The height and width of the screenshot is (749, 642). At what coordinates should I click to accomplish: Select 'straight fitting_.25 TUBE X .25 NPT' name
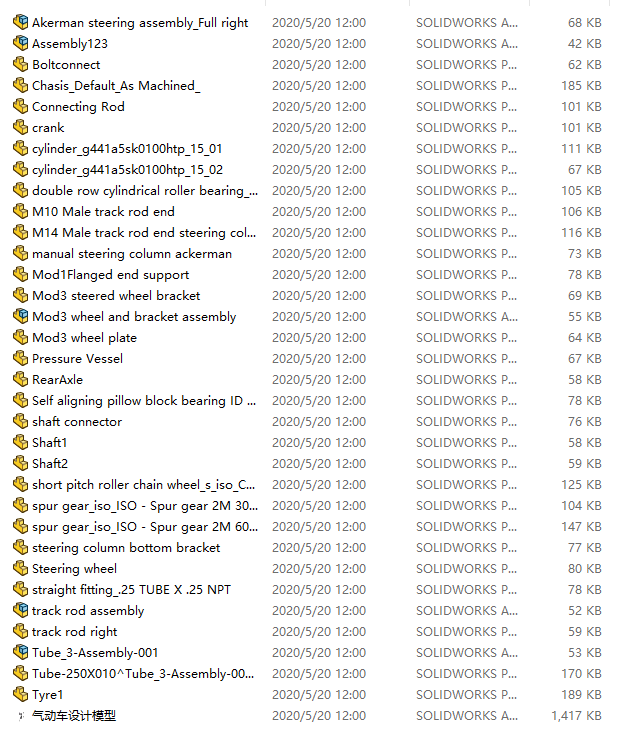[131, 589]
